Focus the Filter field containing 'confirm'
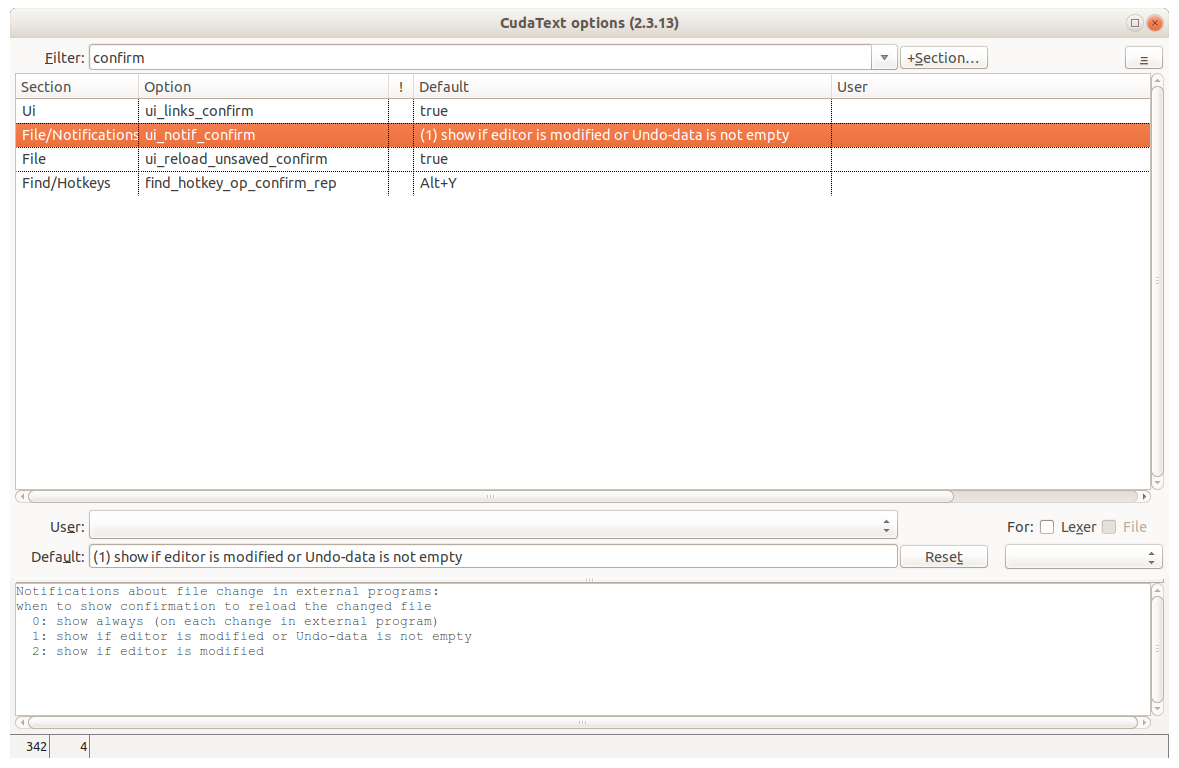Viewport: 1179px width, 768px height. coord(480,58)
